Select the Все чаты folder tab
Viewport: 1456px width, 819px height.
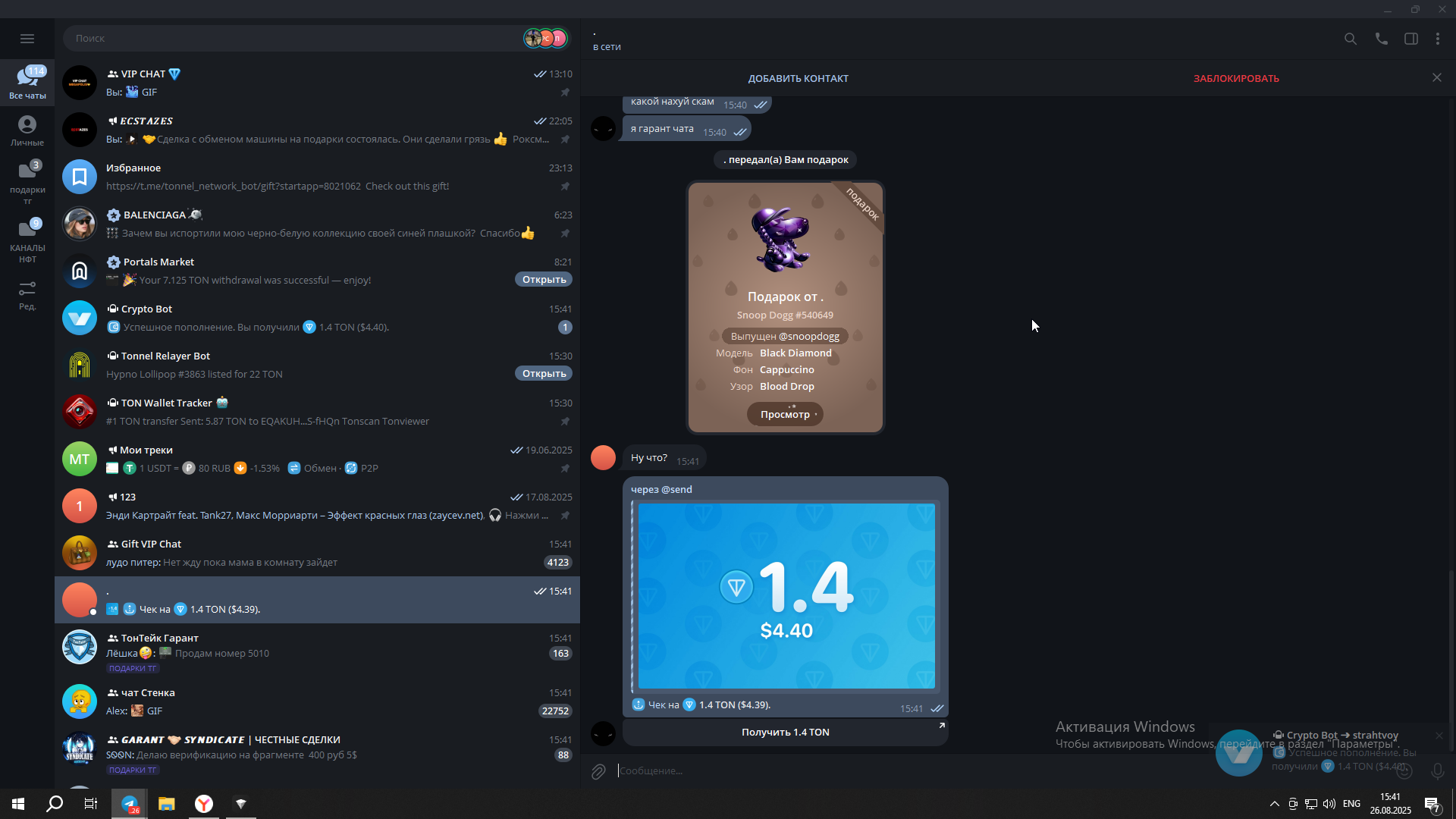(27, 83)
